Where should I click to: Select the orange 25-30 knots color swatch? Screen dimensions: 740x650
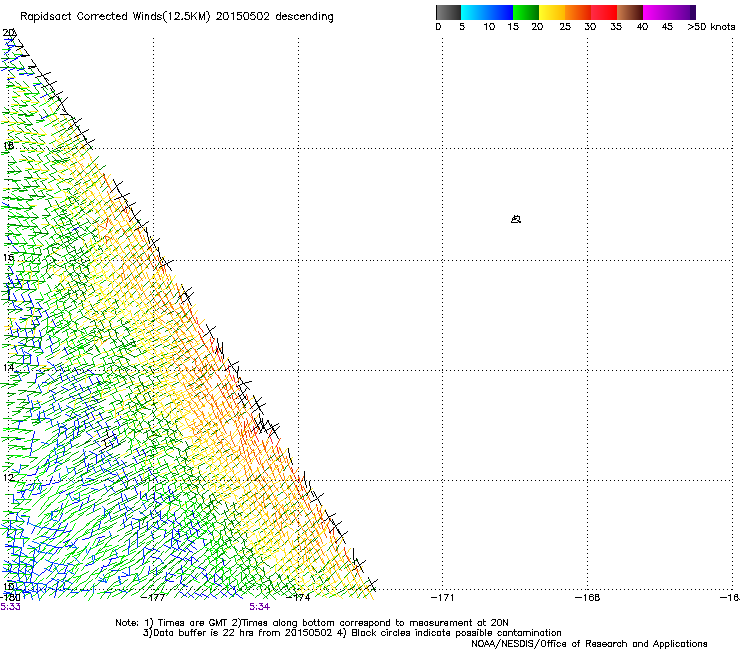578,12
